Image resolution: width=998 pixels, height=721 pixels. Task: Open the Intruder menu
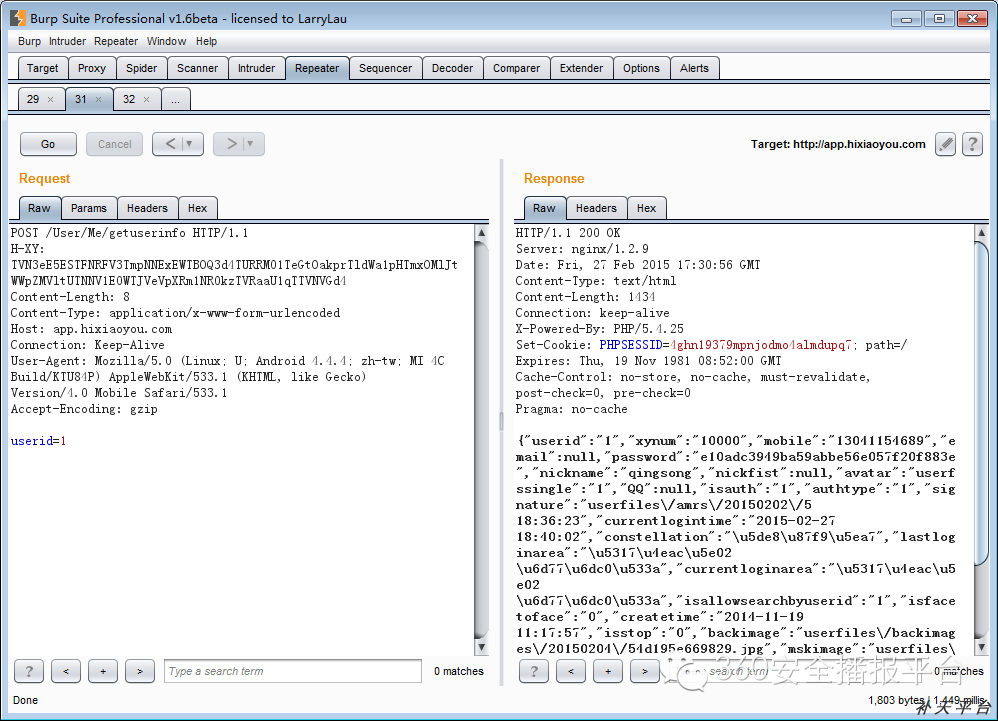point(67,41)
